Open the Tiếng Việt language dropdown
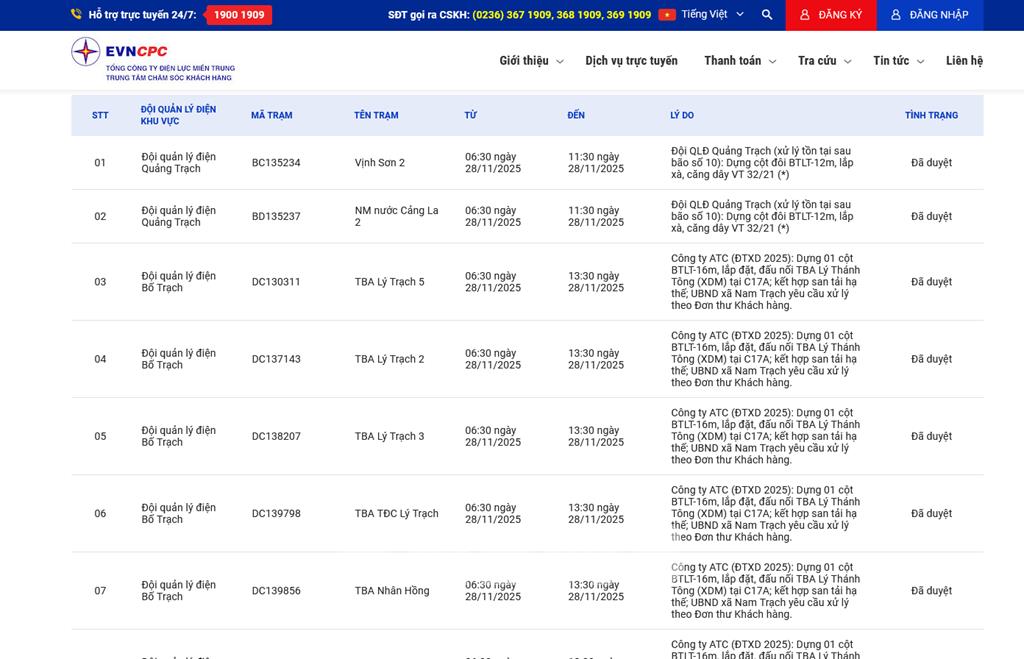Screen dimensions: 1024x659 712,15
